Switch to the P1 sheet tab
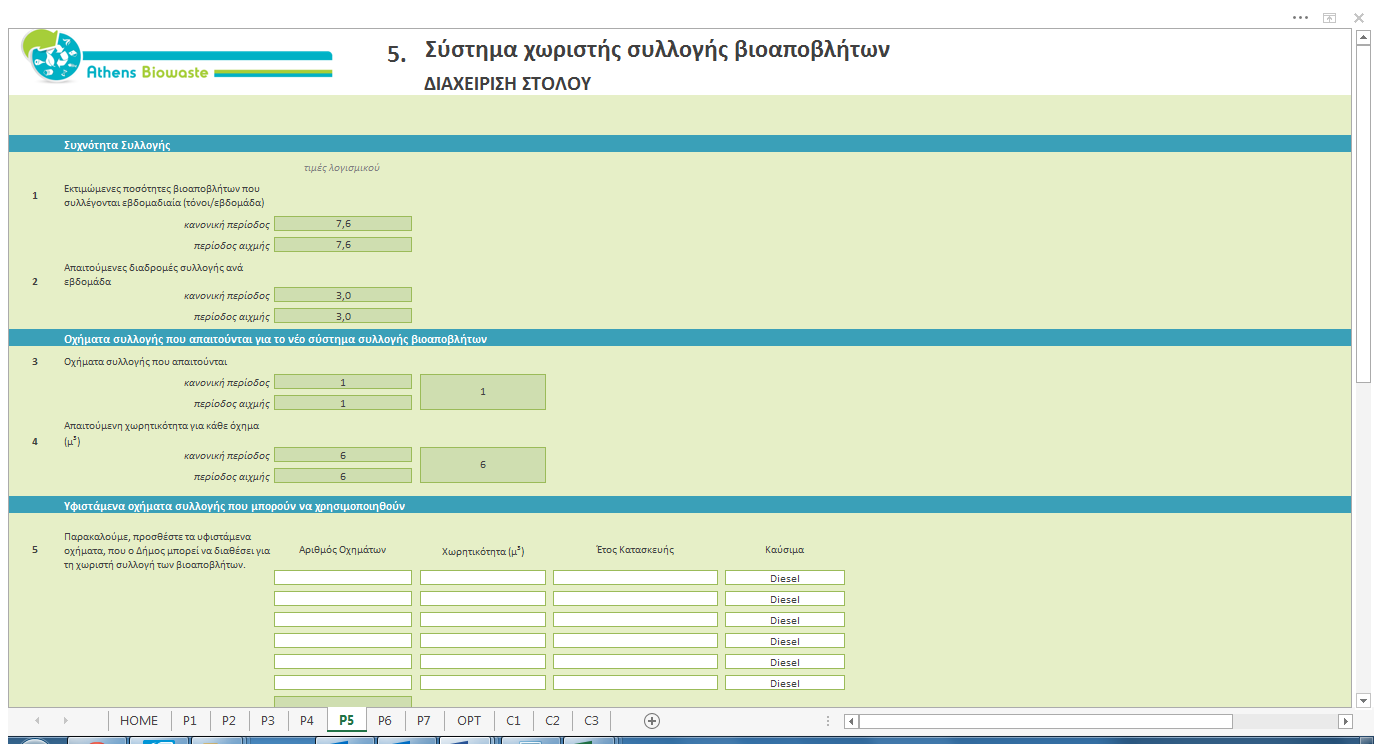 point(190,720)
